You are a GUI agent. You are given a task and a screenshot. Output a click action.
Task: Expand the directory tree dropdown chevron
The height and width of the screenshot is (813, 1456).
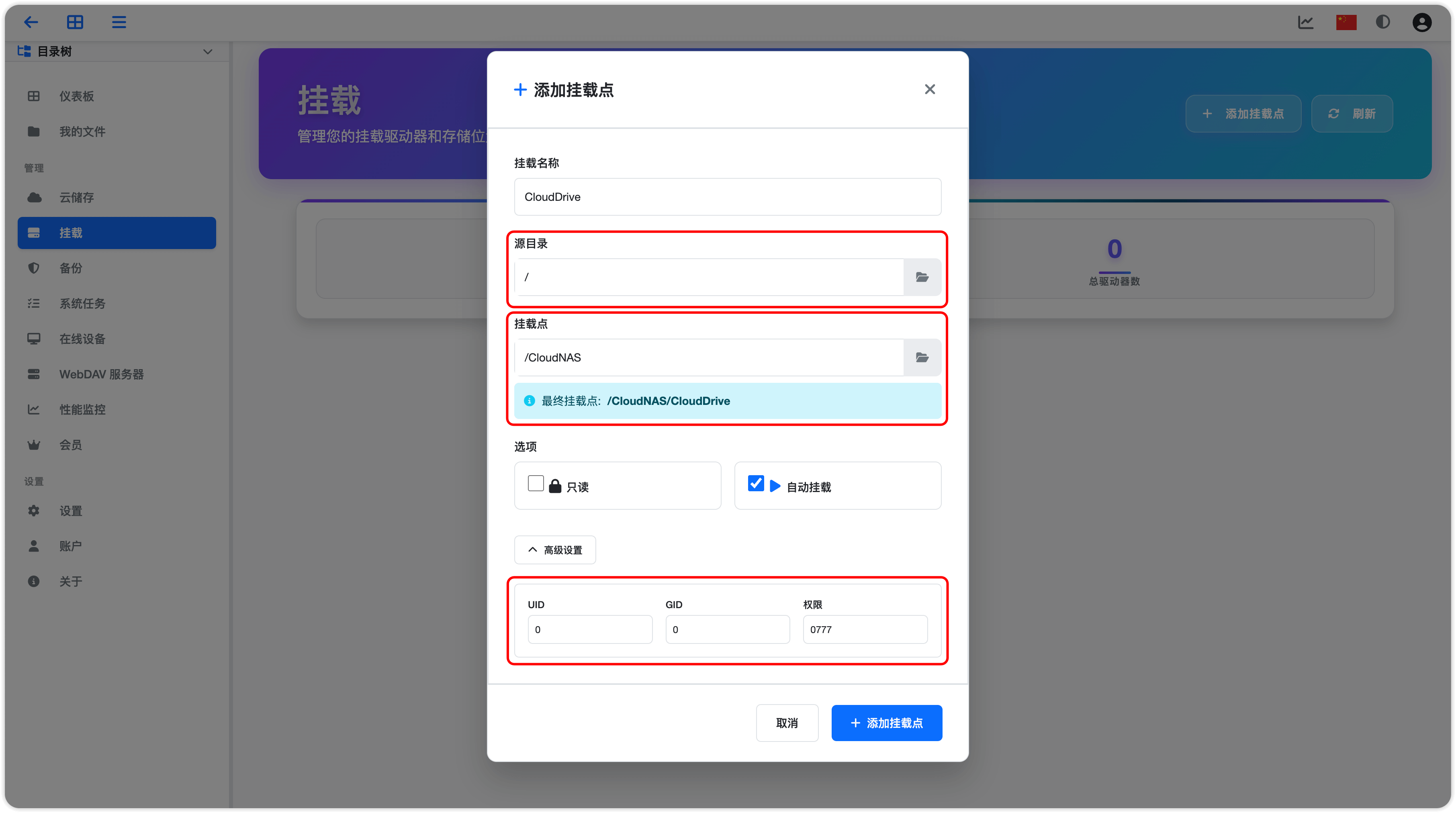pos(207,51)
